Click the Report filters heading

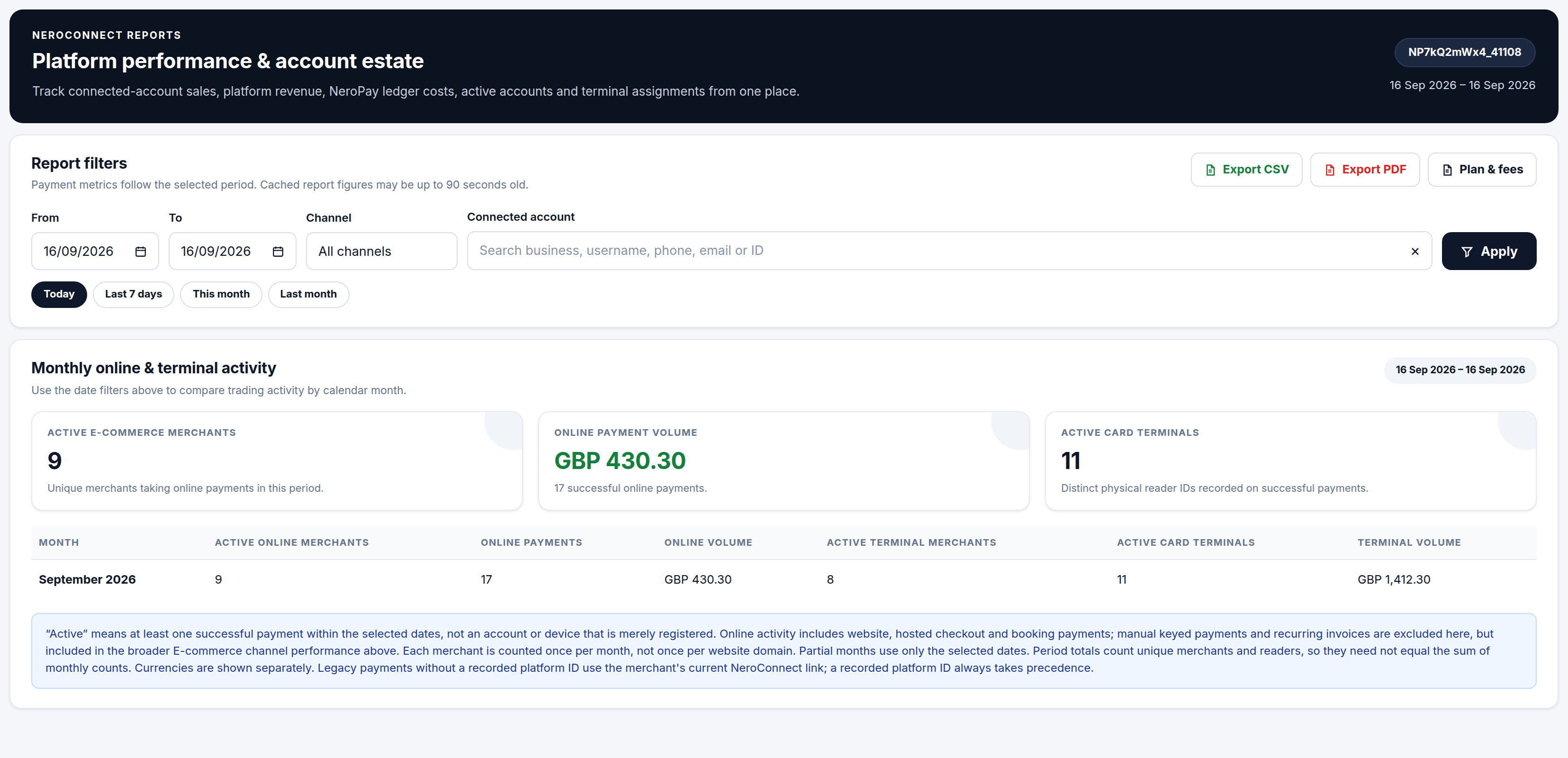click(79, 163)
